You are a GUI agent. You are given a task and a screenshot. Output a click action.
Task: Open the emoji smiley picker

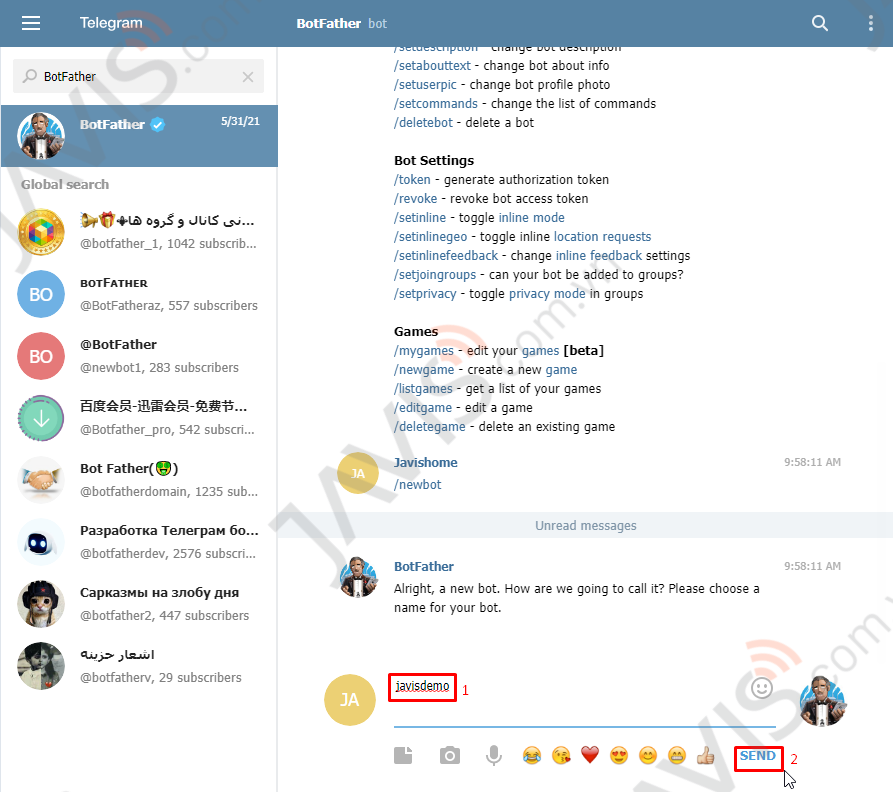761,688
